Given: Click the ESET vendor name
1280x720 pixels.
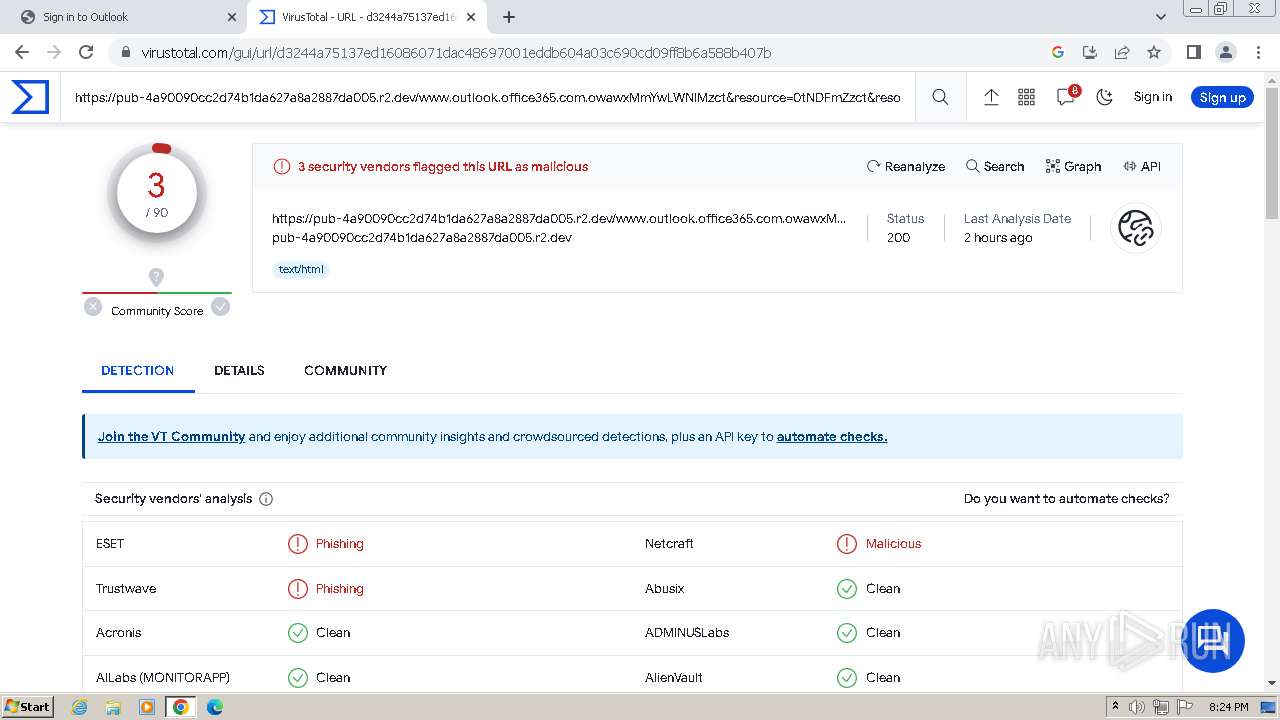Looking at the screenshot, I should pos(110,544).
